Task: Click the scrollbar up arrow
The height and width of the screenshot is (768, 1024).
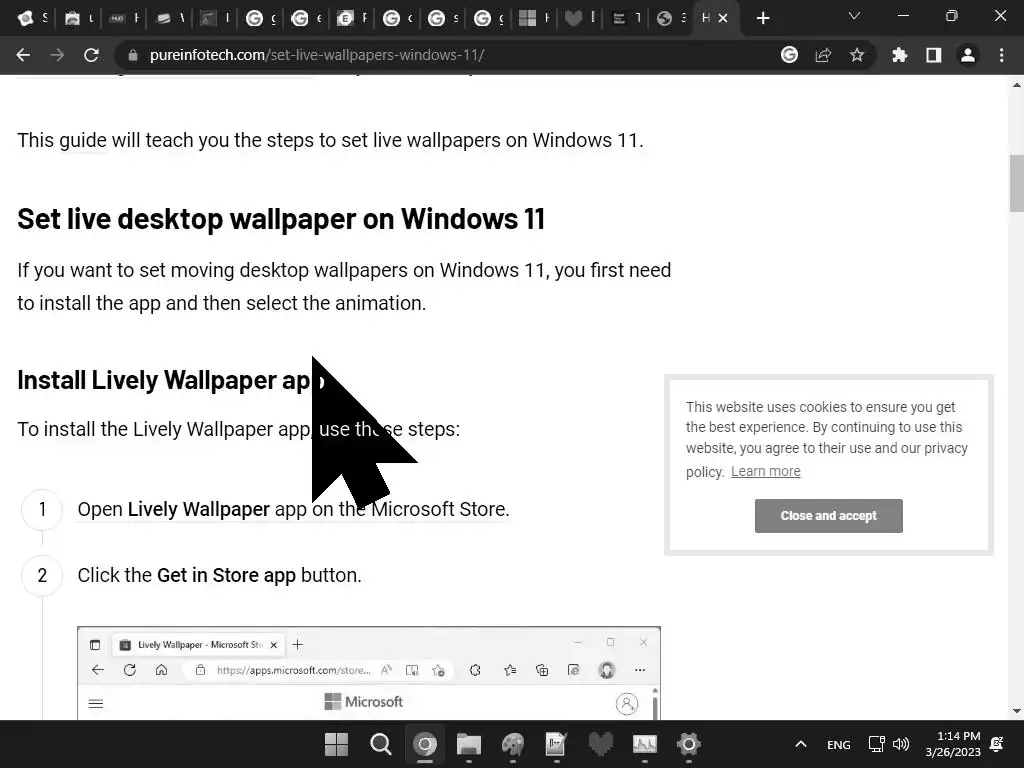Action: (x=1017, y=84)
